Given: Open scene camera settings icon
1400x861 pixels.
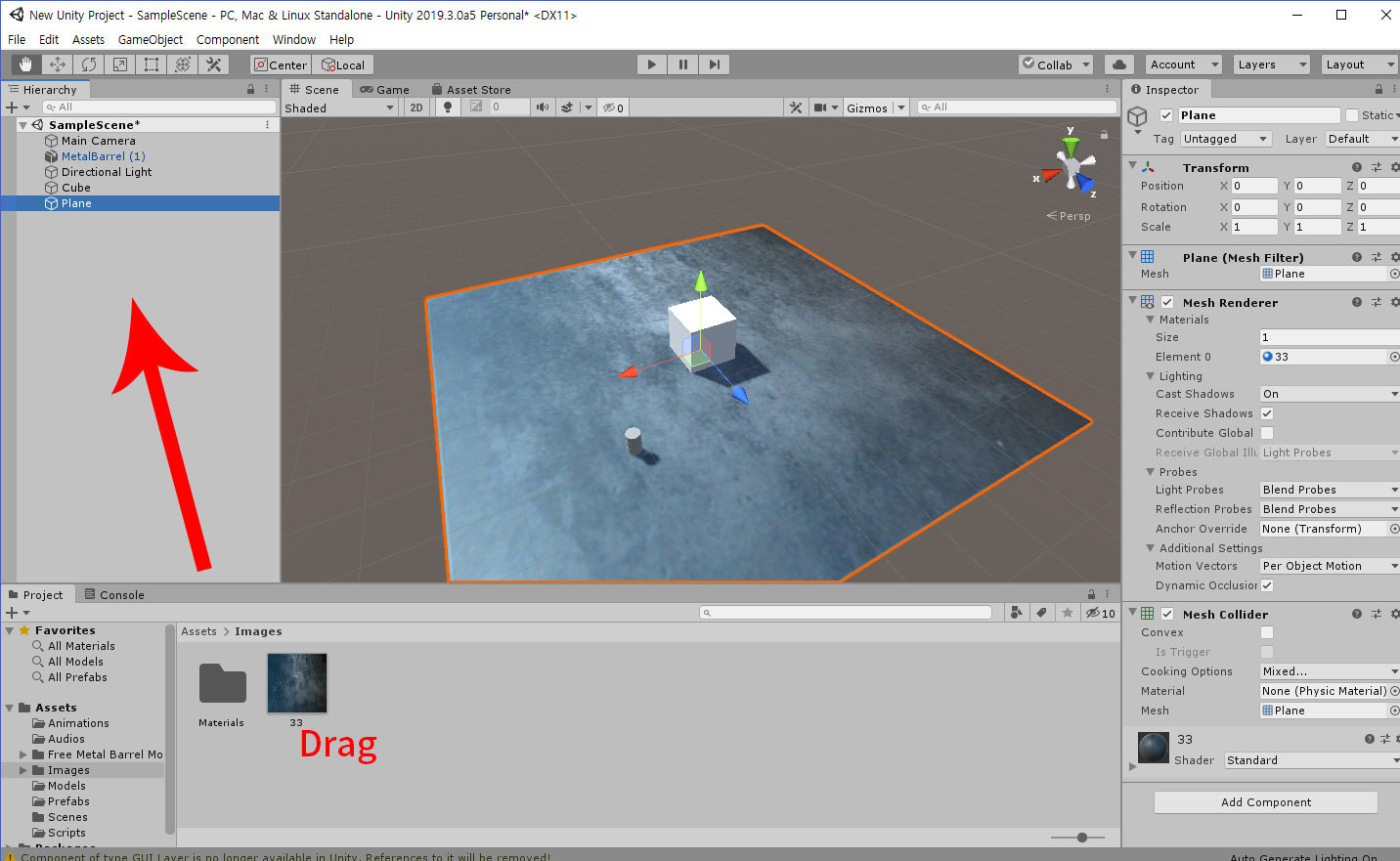Looking at the screenshot, I should tap(820, 108).
